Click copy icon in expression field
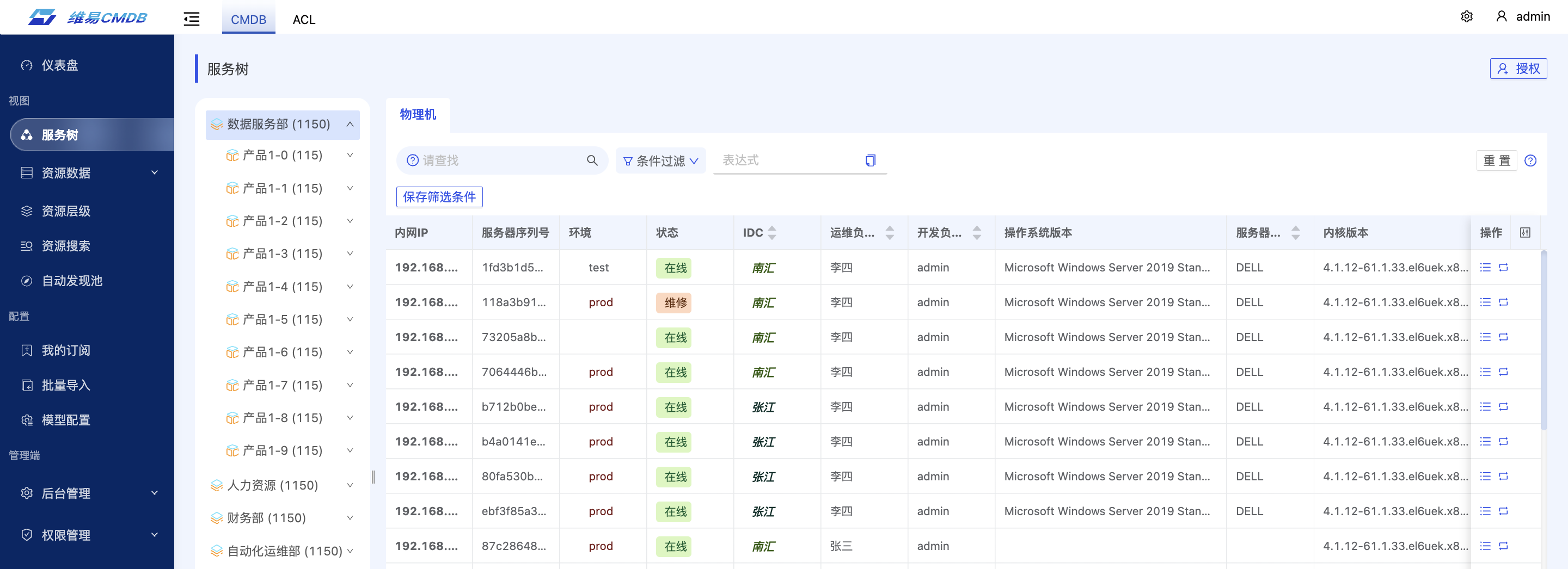The image size is (1568, 569). (x=870, y=160)
